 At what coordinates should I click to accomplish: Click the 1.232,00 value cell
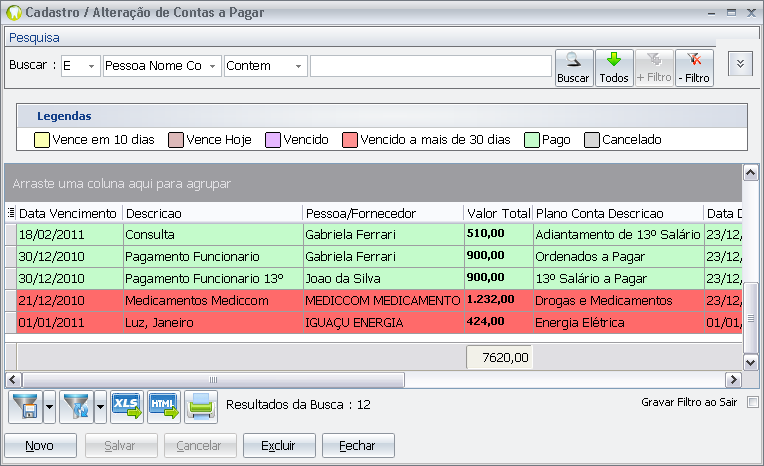(498, 300)
